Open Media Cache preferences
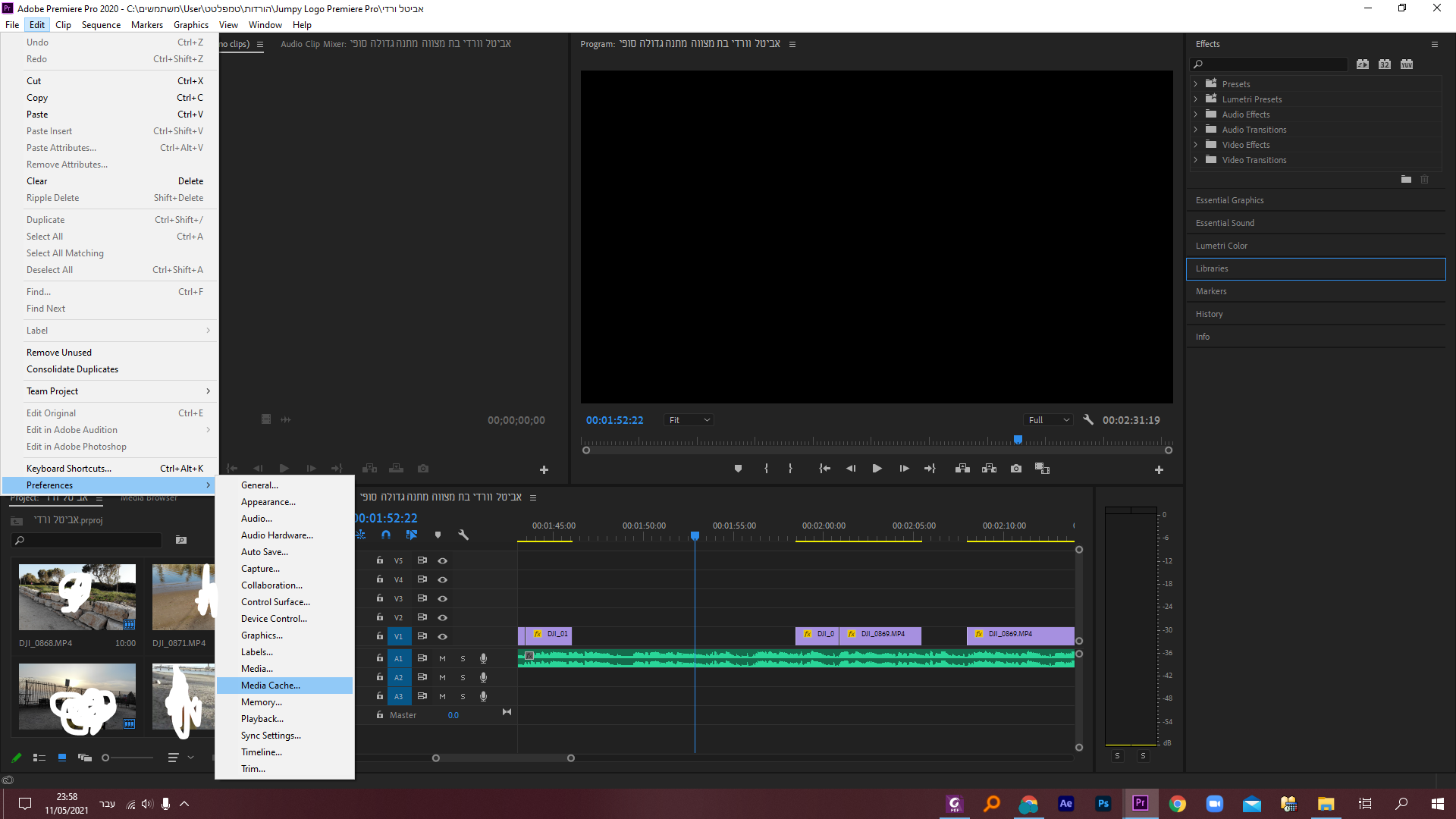This screenshot has width=1456, height=819. pos(271,686)
